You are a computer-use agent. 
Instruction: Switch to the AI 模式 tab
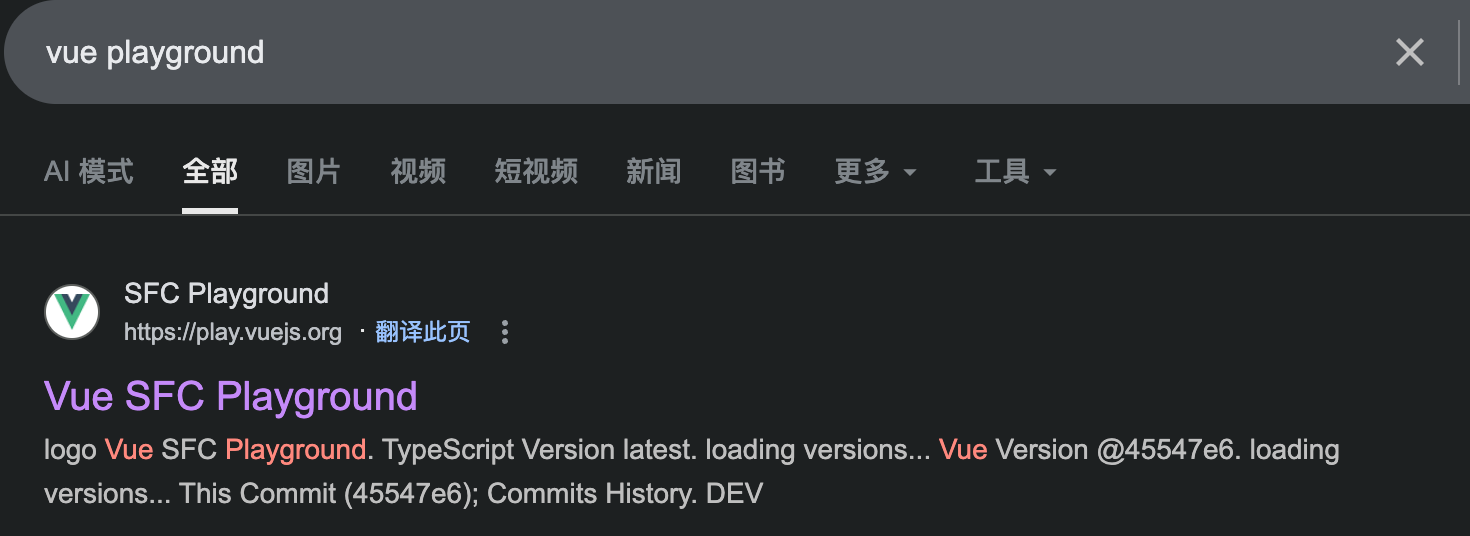pyautogui.click(x=89, y=172)
